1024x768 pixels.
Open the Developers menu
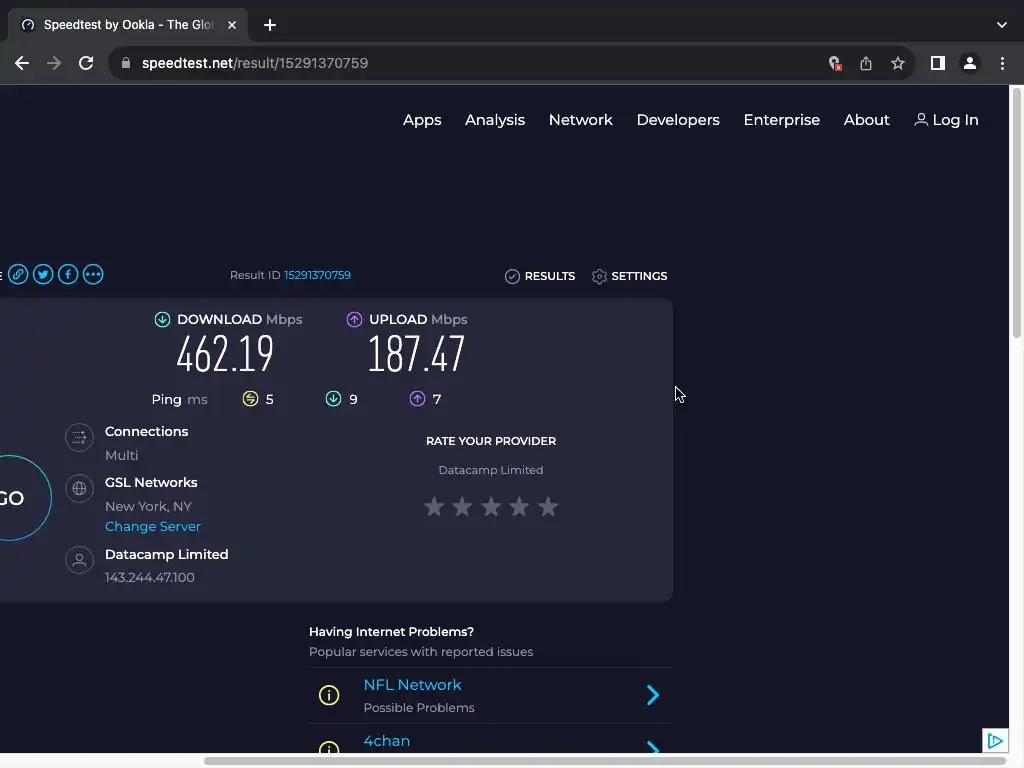678,120
